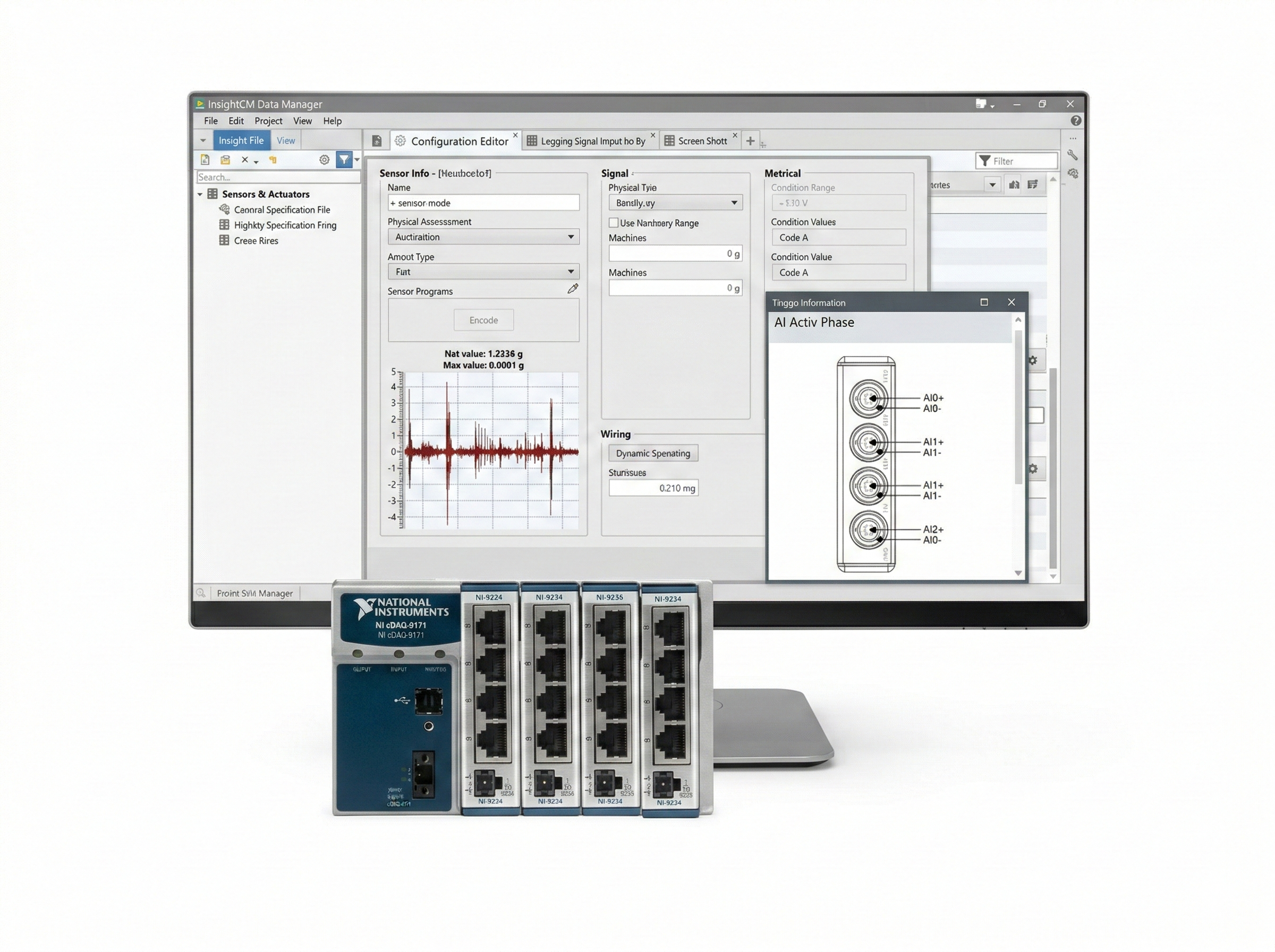The width and height of the screenshot is (1275, 952).
Task: Collapse the Sensors & Actuators tree node
Action: pyautogui.click(x=200, y=194)
